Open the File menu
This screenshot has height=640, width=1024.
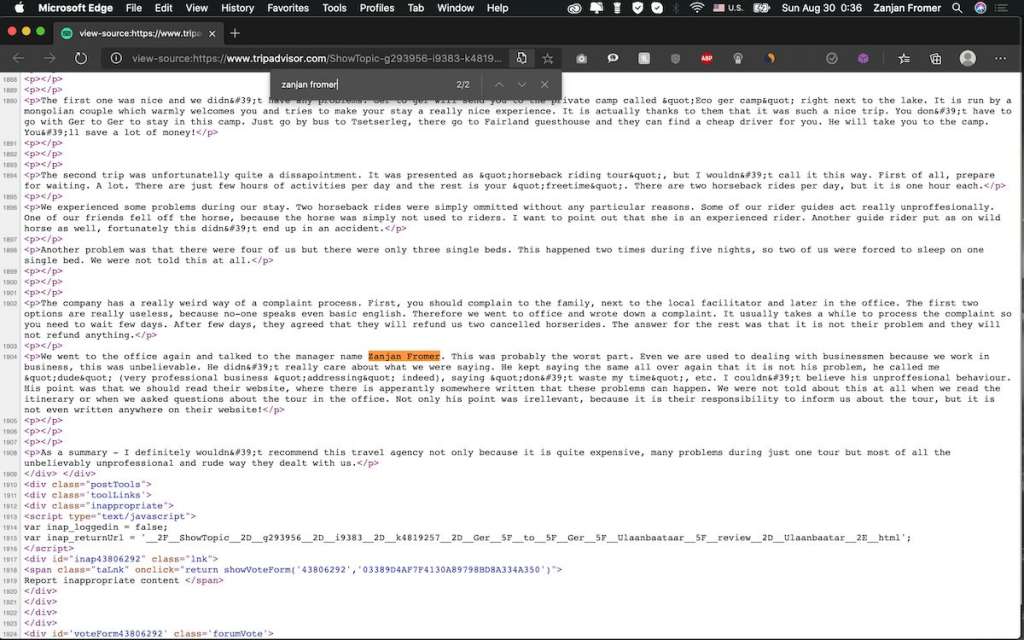134,8
